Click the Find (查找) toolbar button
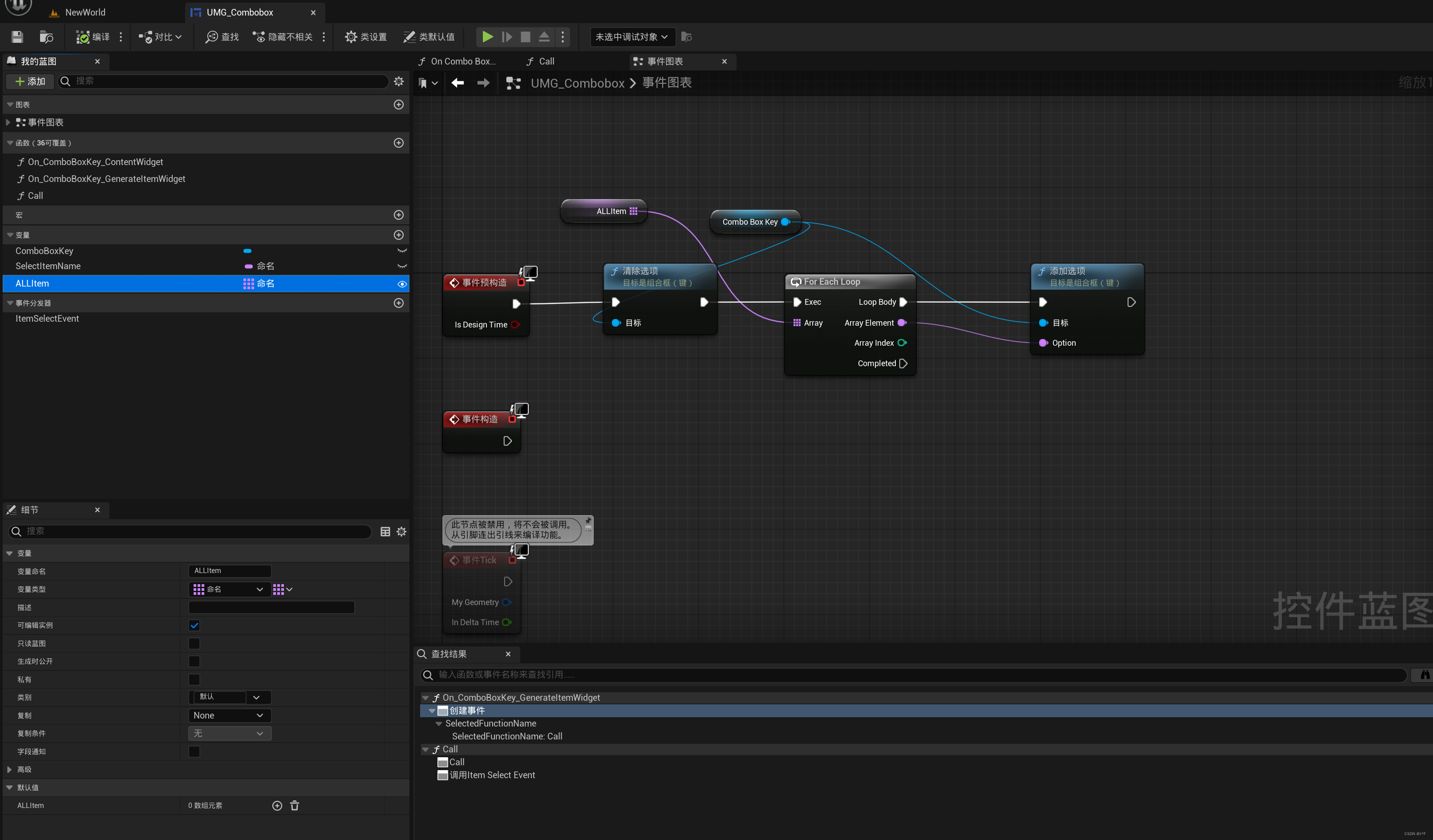 (x=222, y=37)
